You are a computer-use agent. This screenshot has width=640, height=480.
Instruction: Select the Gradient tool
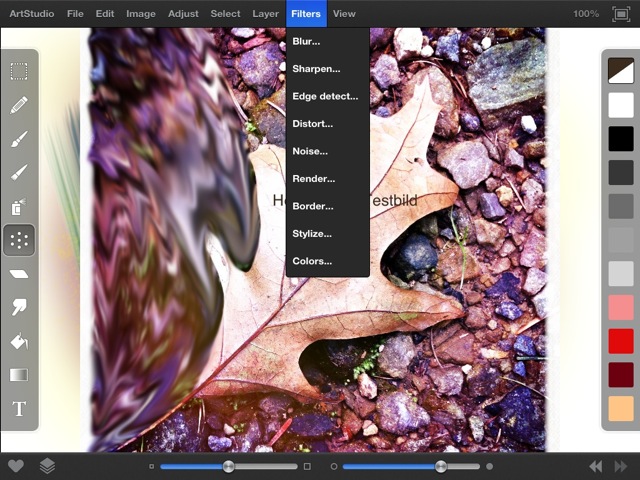19,375
